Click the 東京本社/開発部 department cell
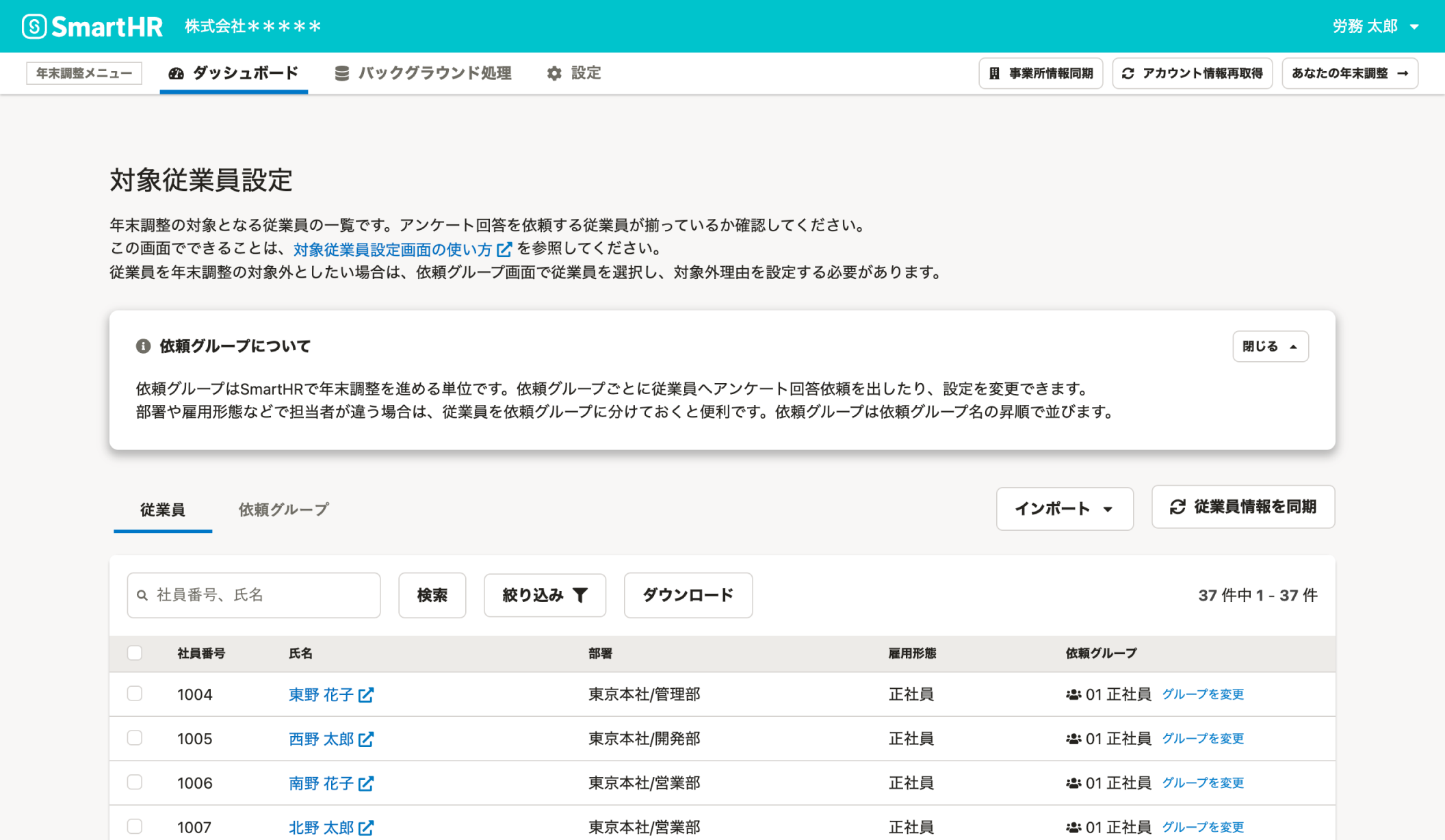 (645, 739)
